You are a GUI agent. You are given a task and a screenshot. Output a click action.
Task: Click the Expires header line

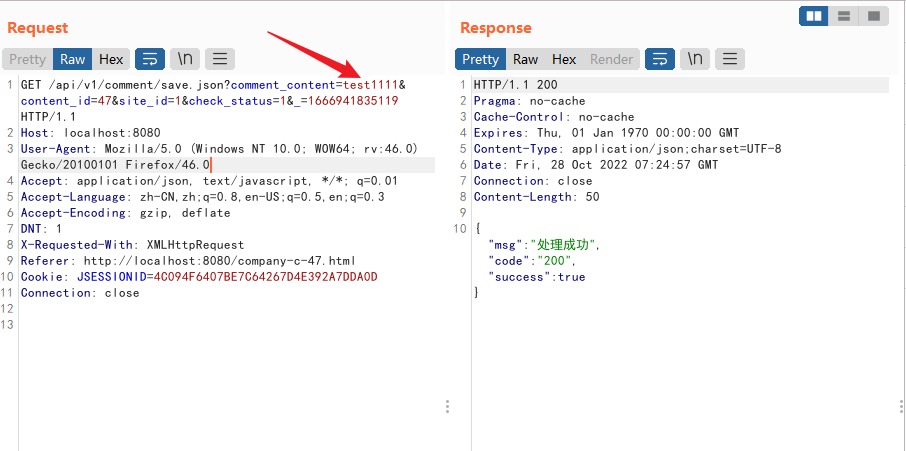click(606, 133)
